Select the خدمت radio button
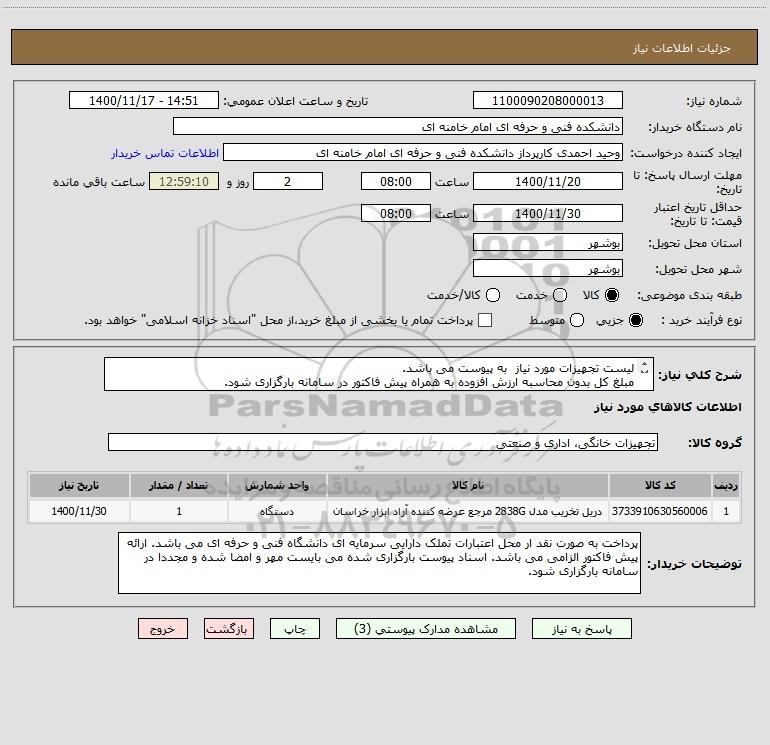 560,295
